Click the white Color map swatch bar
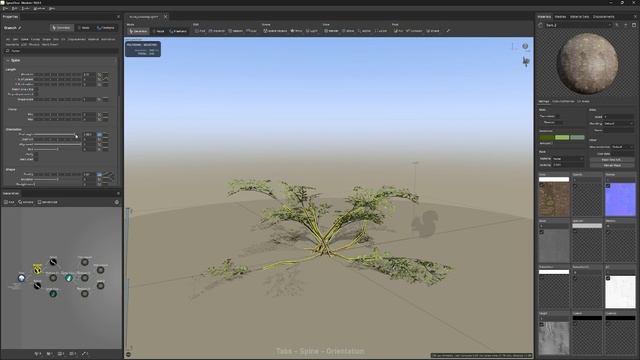 (554, 179)
